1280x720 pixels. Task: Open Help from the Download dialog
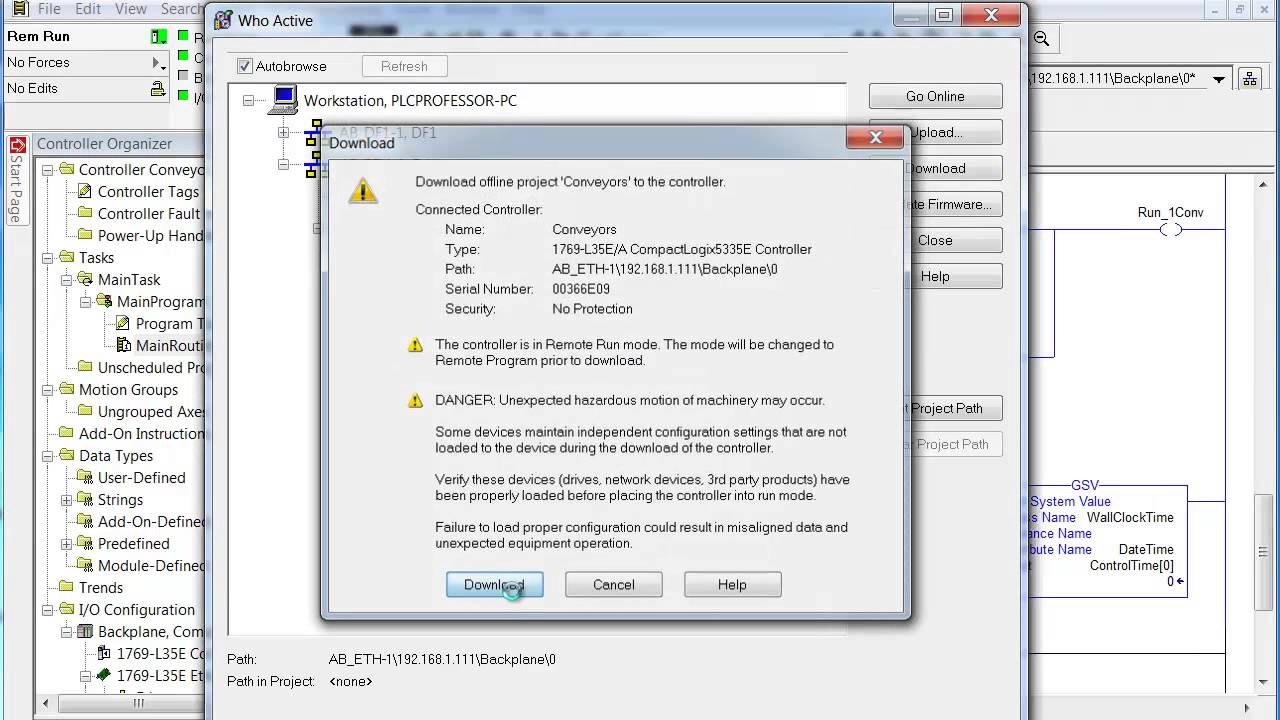point(732,585)
